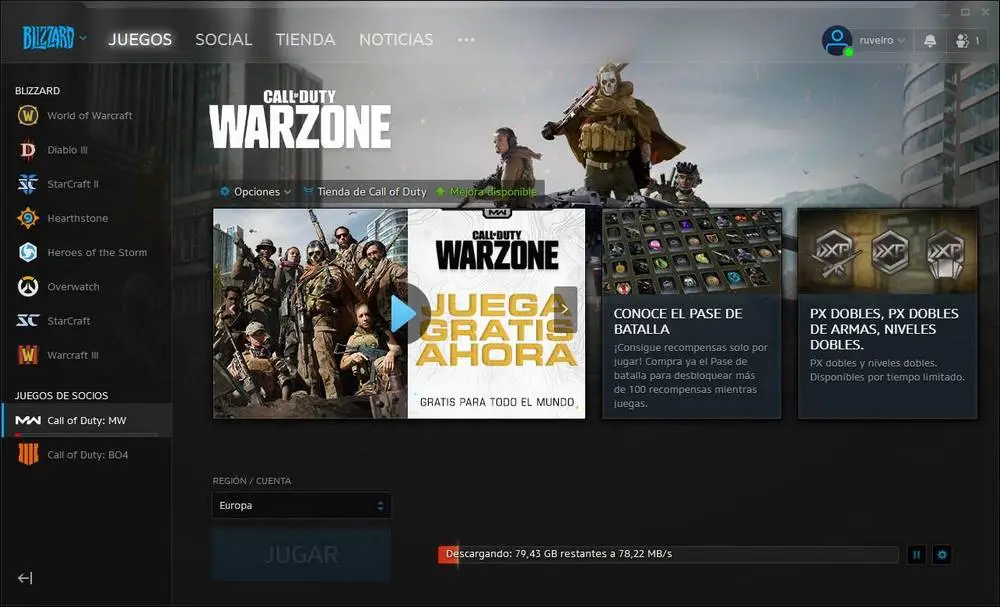Screen dimensions: 1000x607
Task: Open World of Warcraft game label
Action: 90,115
